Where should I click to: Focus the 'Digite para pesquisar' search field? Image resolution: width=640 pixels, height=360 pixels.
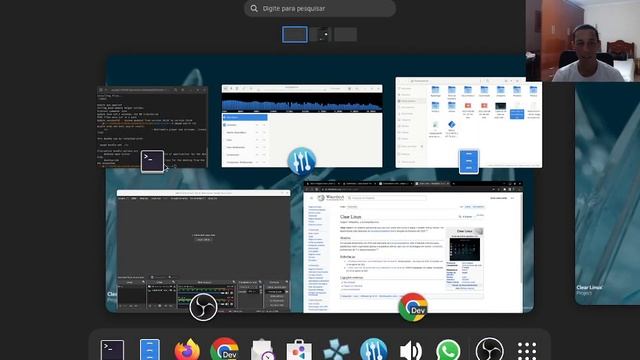[320, 8]
